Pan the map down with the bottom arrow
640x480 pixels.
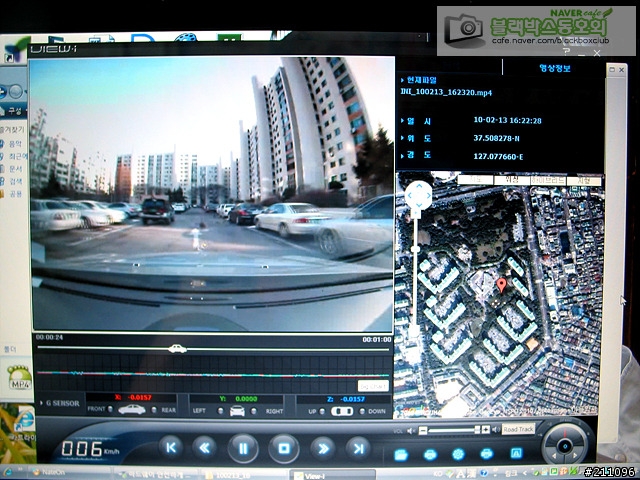click(419, 205)
